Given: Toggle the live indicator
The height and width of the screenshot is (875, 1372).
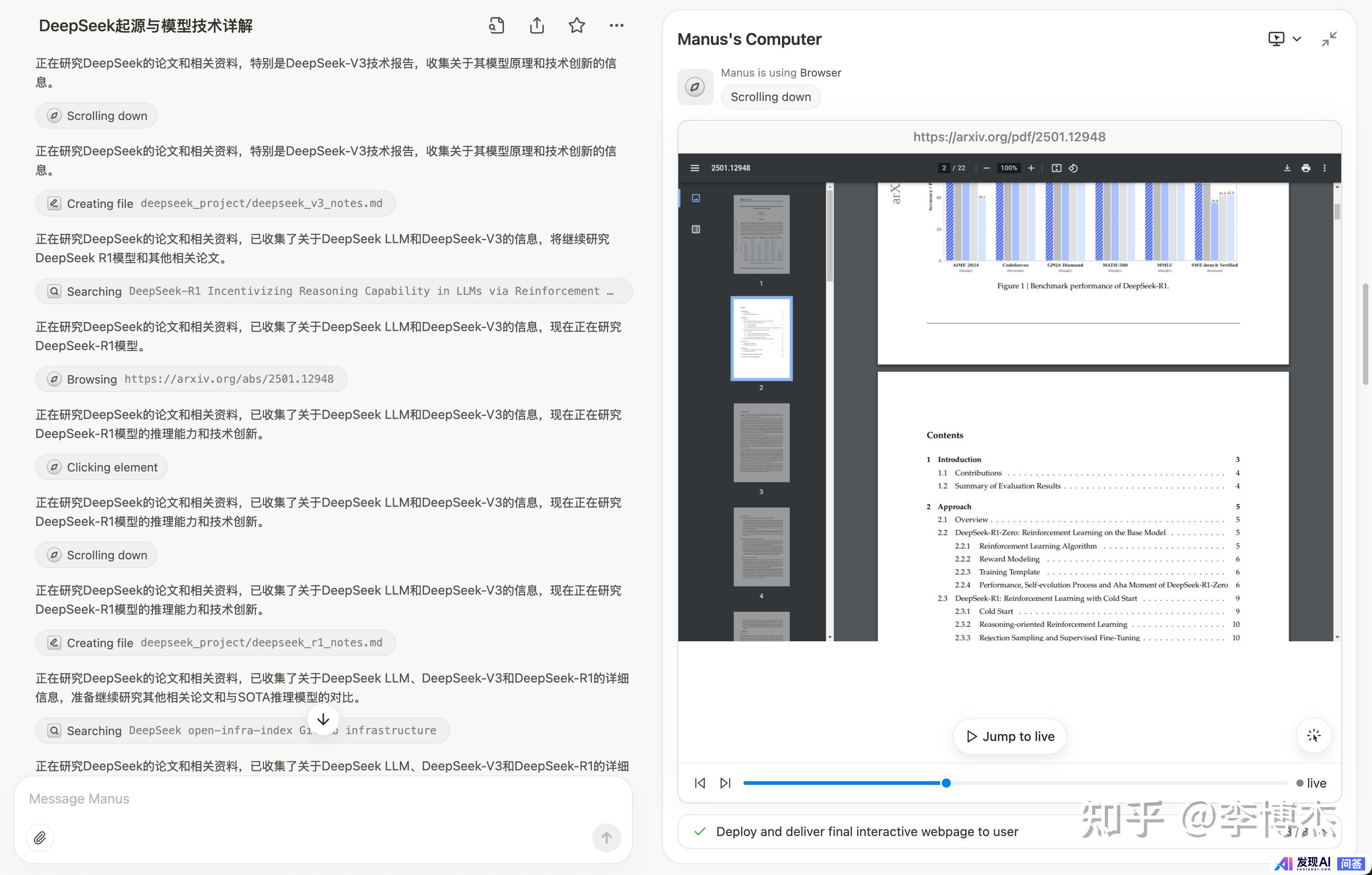Looking at the screenshot, I should [x=1310, y=783].
